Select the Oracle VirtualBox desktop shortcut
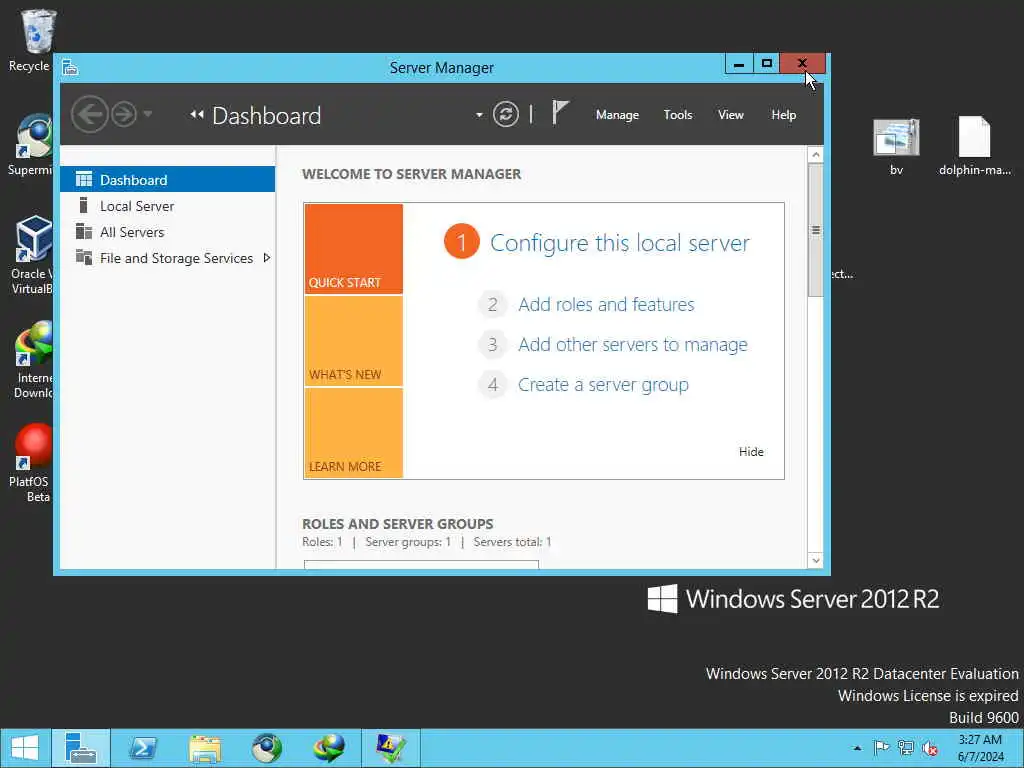The image size is (1024, 768). tap(31, 255)
